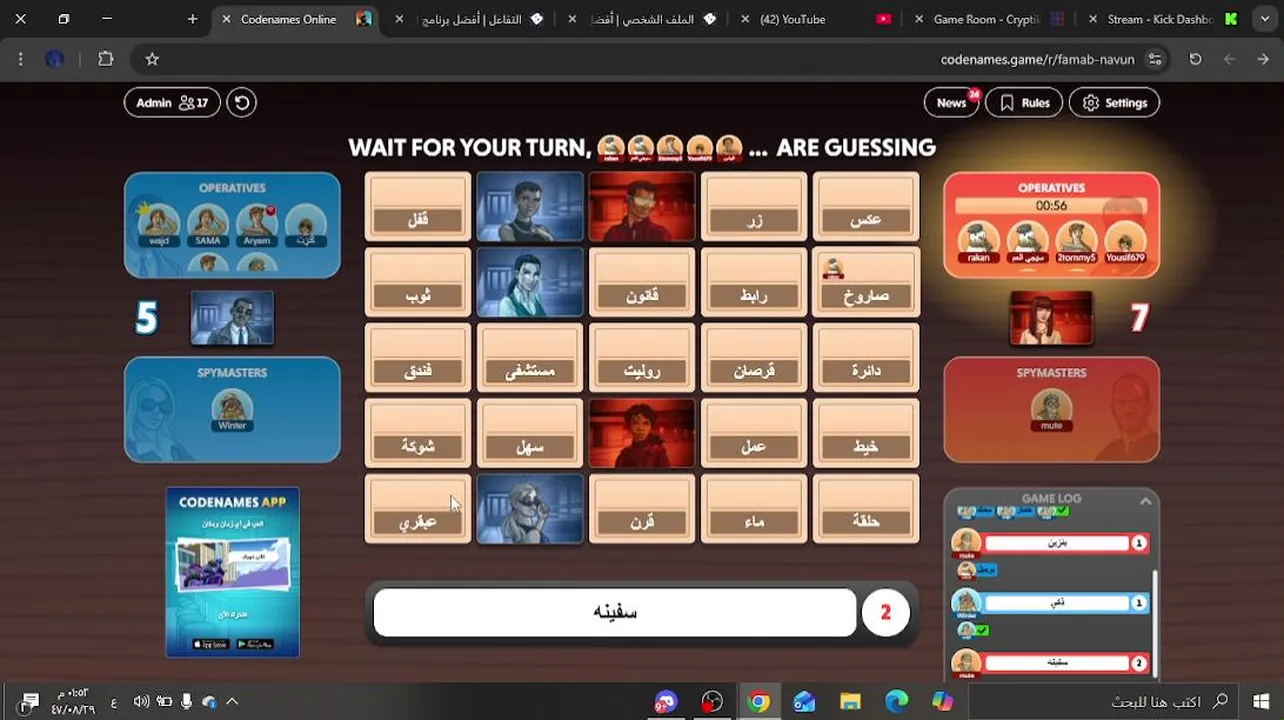The height and width of the screenshot is (720, 1284).
Task: Bookmark this page with the star icon
Action: [152, 59]
